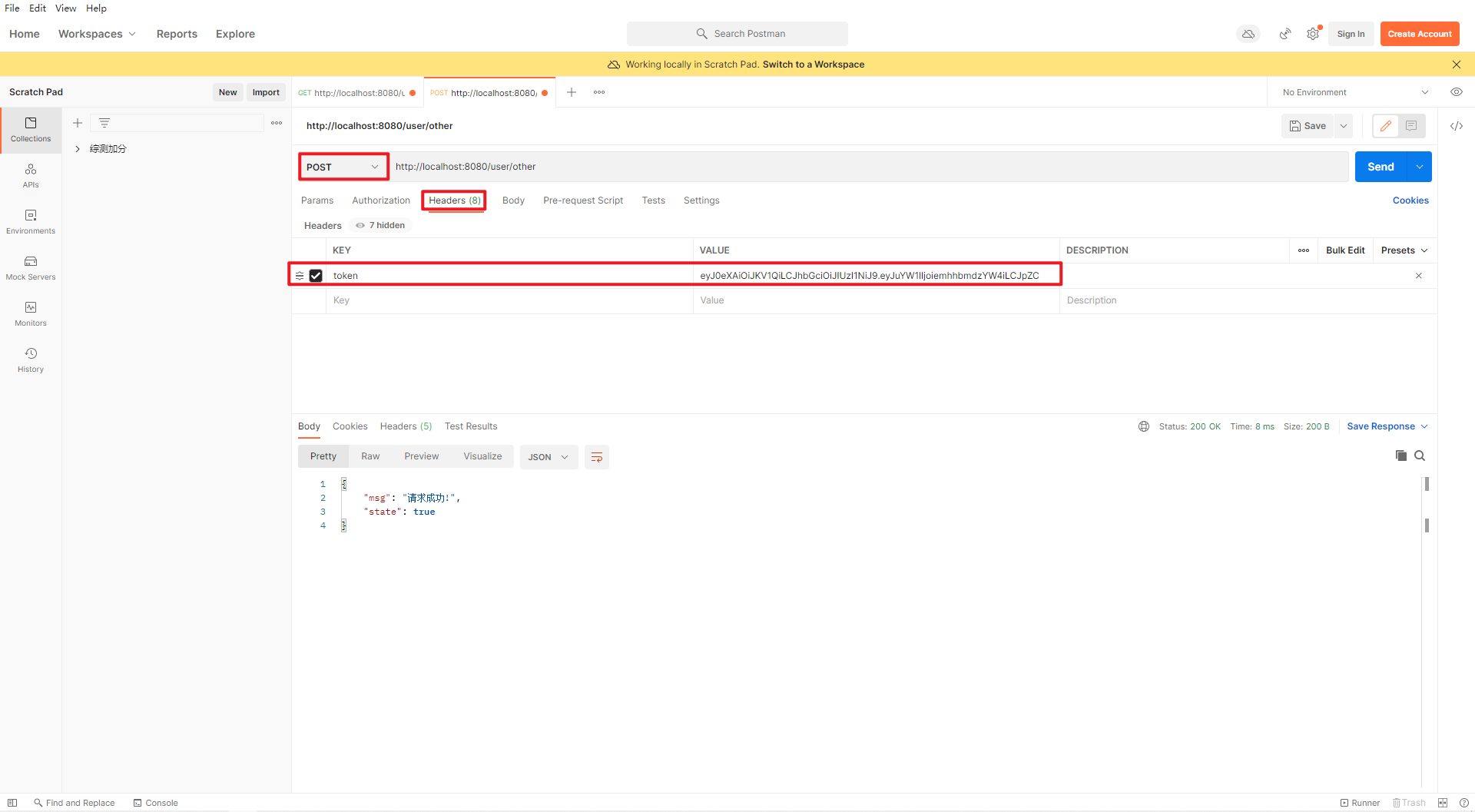Open the Collections sidebar panel
Viewport: 1475px width, 812px height.
(31, 130)
